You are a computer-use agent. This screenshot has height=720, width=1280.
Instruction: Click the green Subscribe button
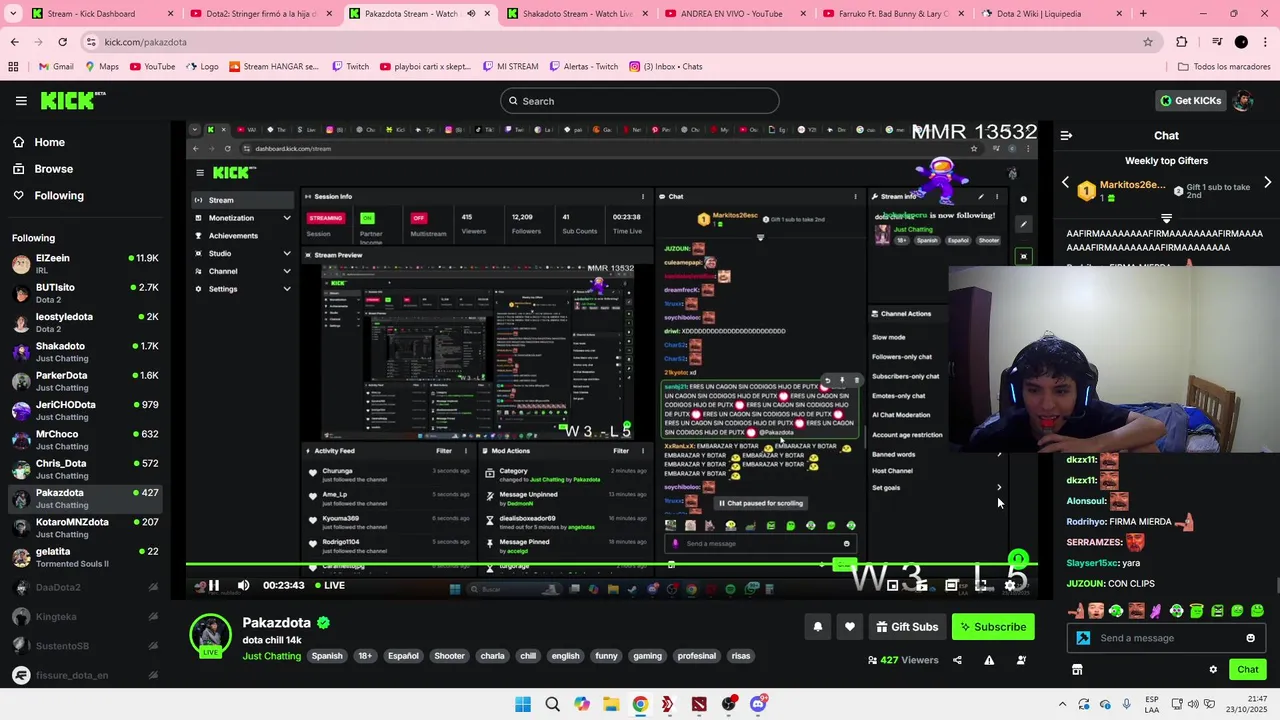993,627
